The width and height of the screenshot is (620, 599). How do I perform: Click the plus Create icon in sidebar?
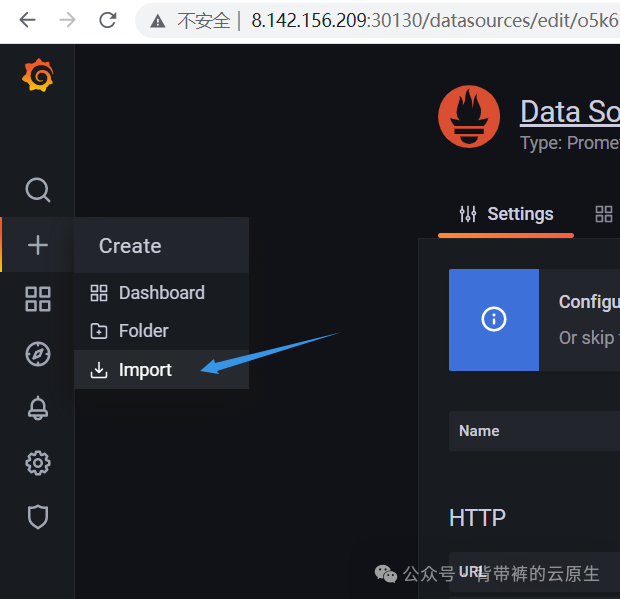click(38, 245)
